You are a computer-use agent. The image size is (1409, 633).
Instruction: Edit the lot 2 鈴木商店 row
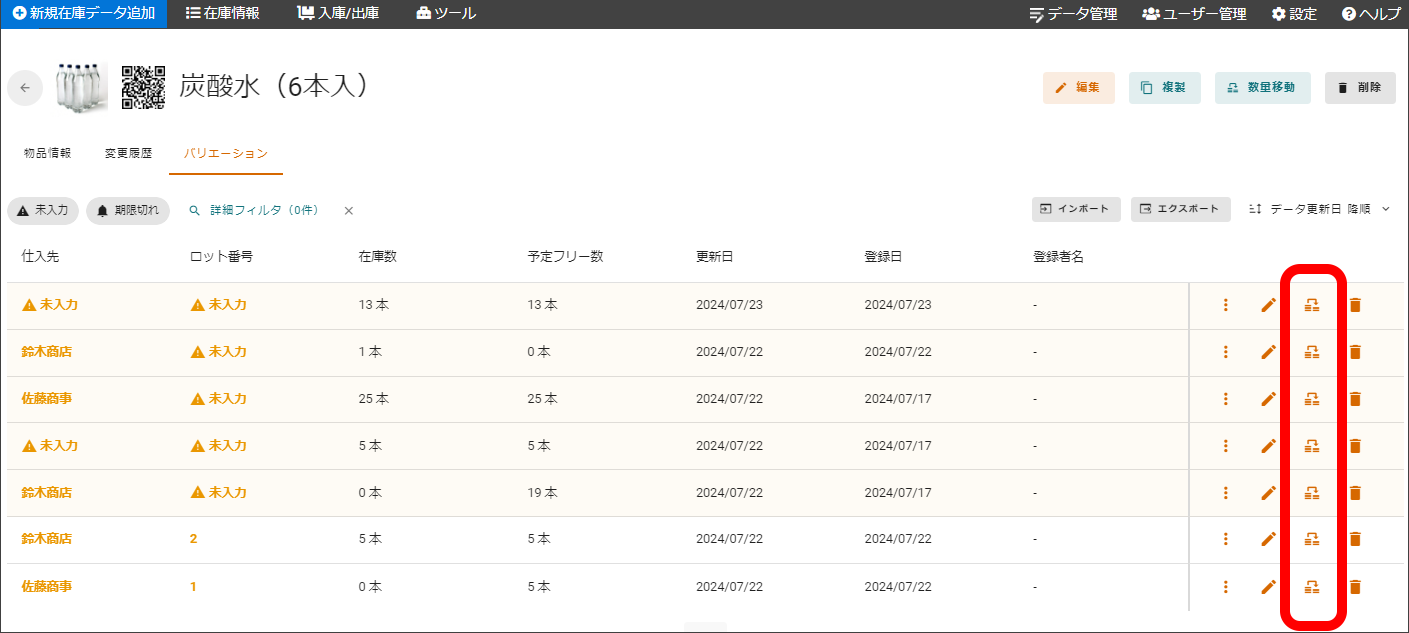[x=1268, y=539]
